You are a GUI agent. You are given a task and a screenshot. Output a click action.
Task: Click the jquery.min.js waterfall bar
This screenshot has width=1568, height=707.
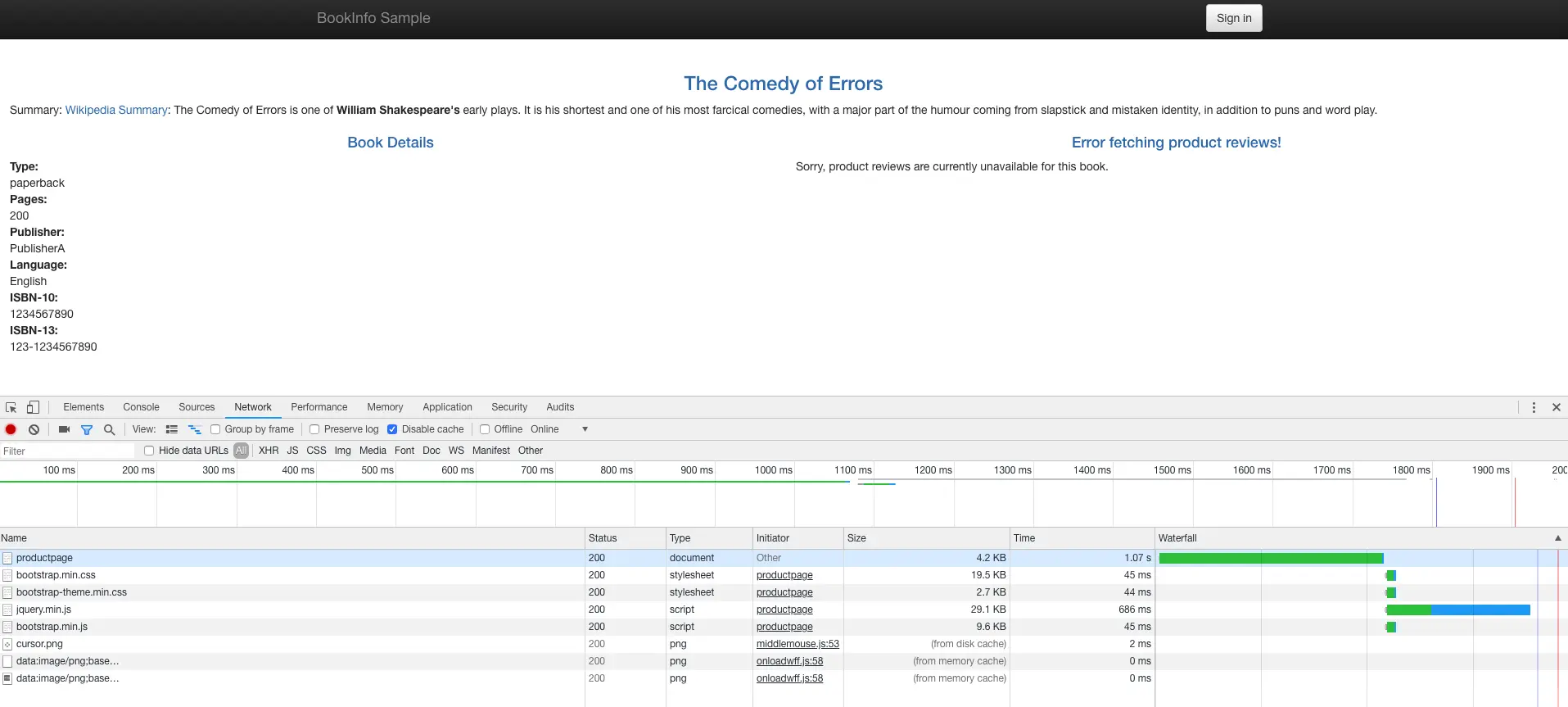[1458, 610]
